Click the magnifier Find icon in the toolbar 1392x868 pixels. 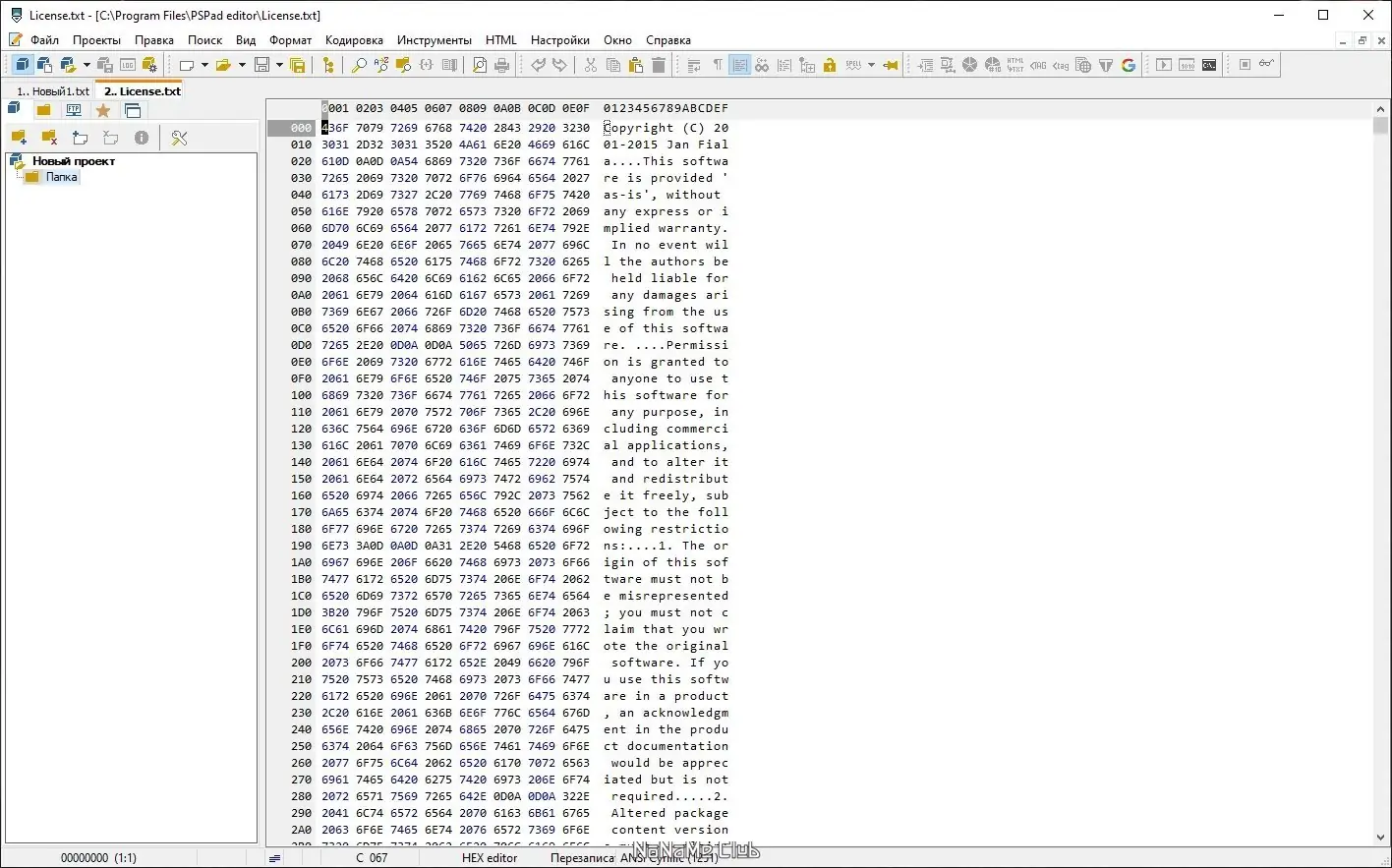click(359, 65)
